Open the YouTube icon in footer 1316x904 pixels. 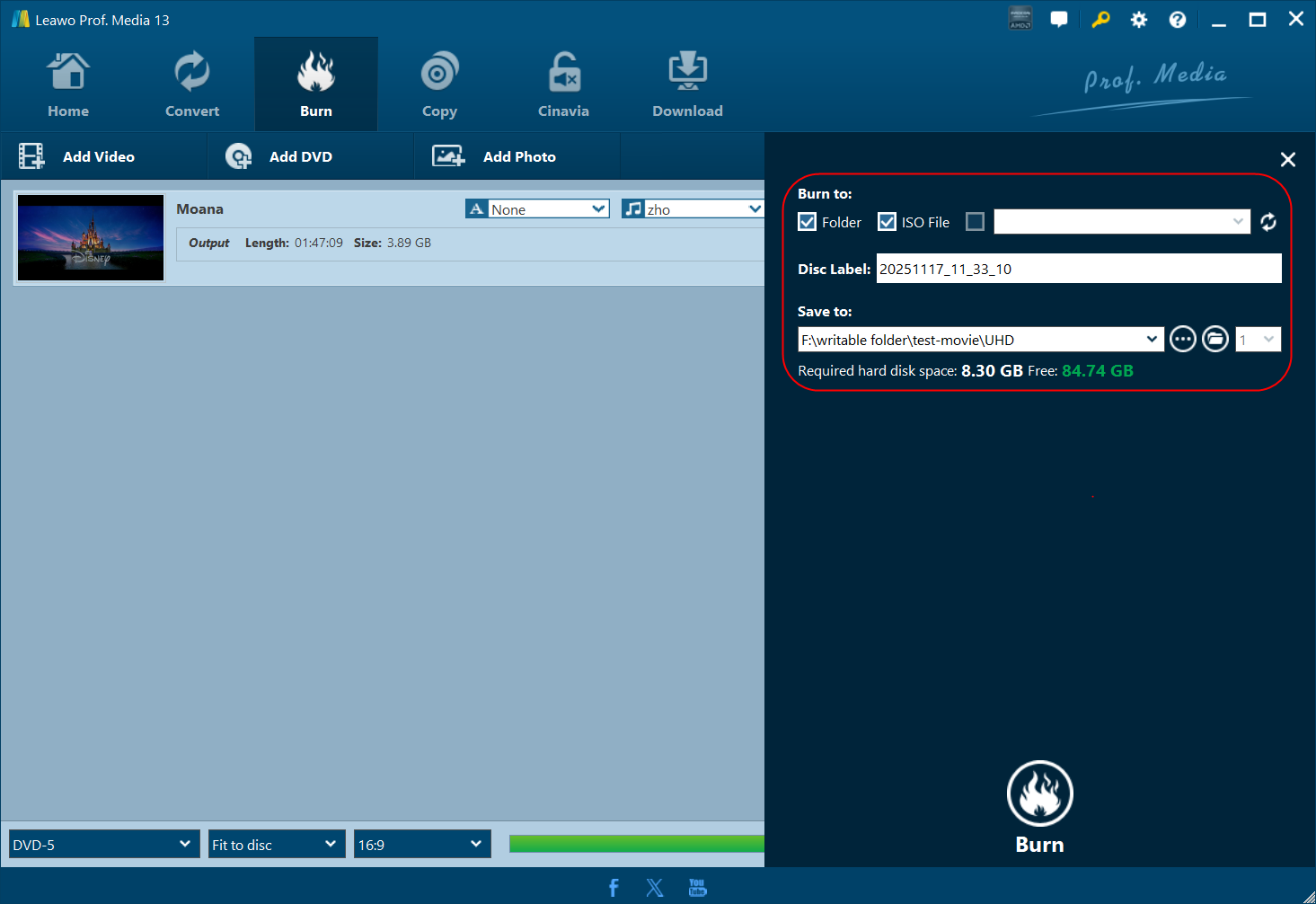point(697,888)
